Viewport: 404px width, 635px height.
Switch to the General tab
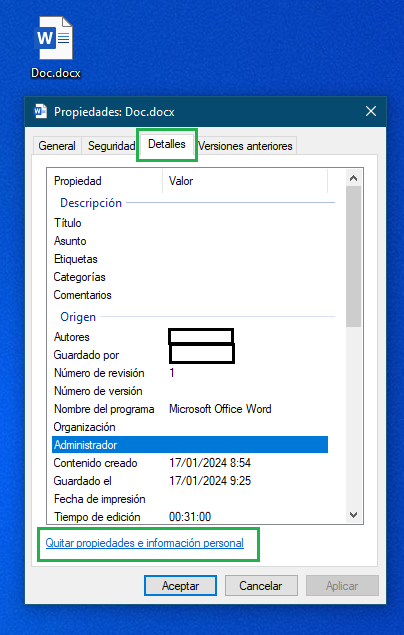57,146
